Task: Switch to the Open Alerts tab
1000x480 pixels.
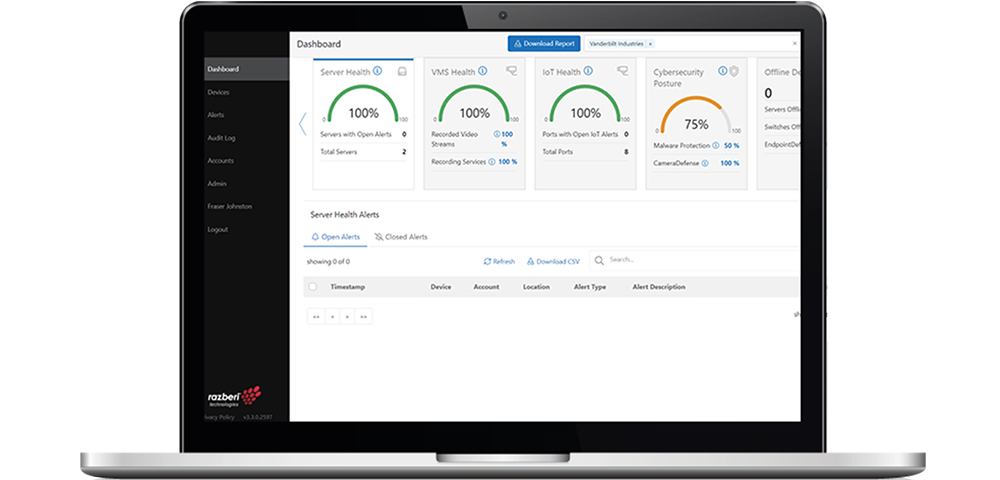Action: tap(335, 237)
